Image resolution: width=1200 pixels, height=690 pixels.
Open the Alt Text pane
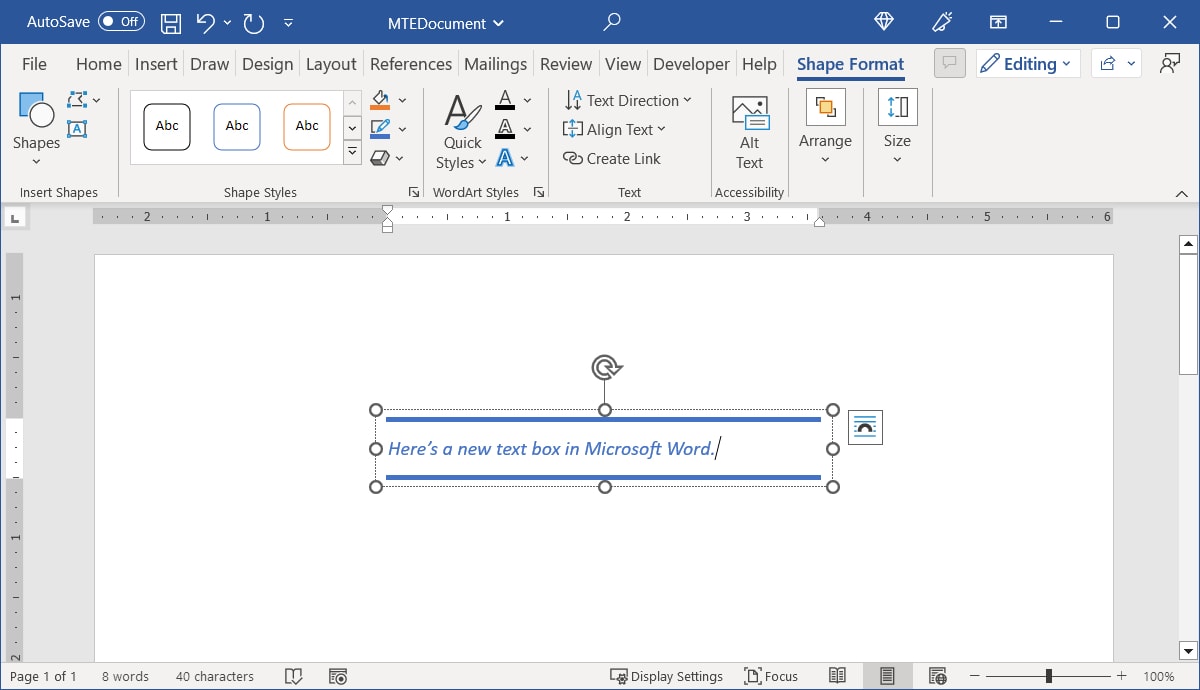[x=748, y=131]
